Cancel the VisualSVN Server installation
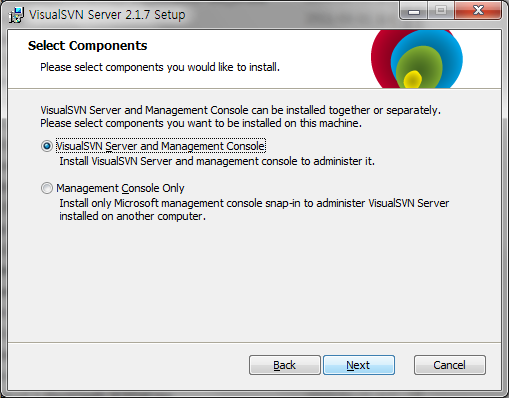Viewport: 509px width, 398px height. click(x=450, y=365)
